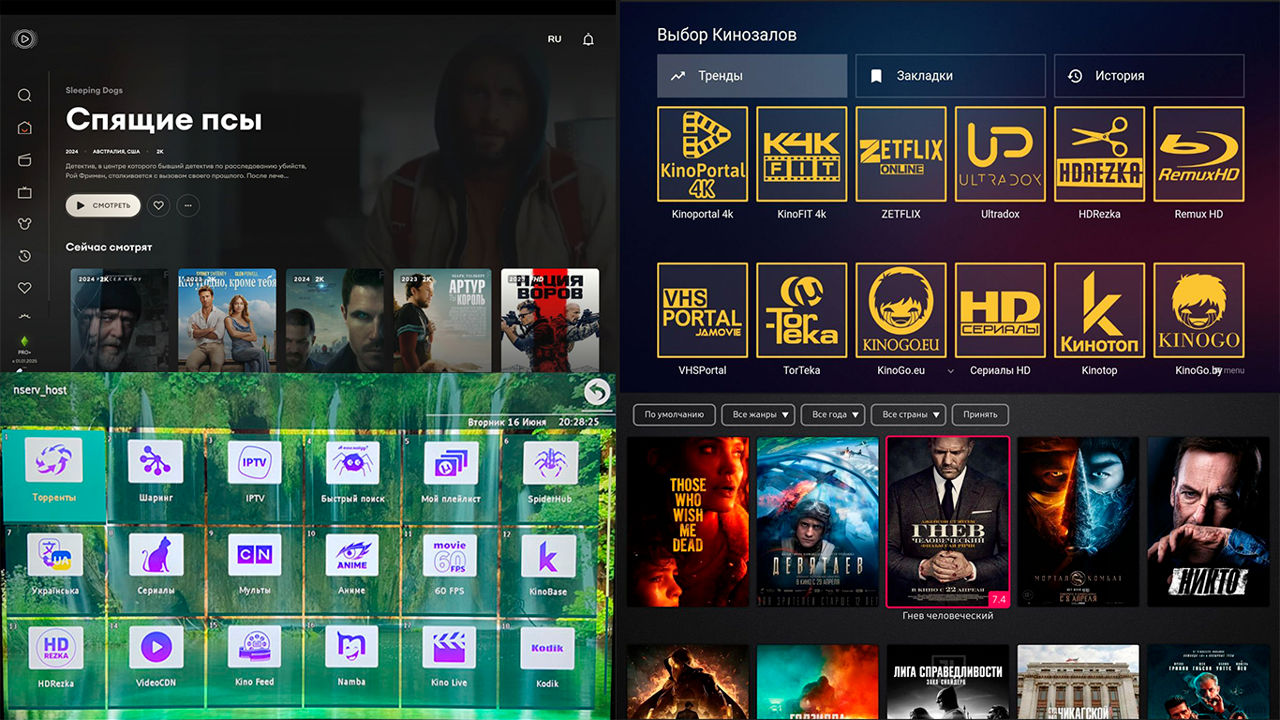Open the Девятаев movie poster

click(x=817, y=520)
